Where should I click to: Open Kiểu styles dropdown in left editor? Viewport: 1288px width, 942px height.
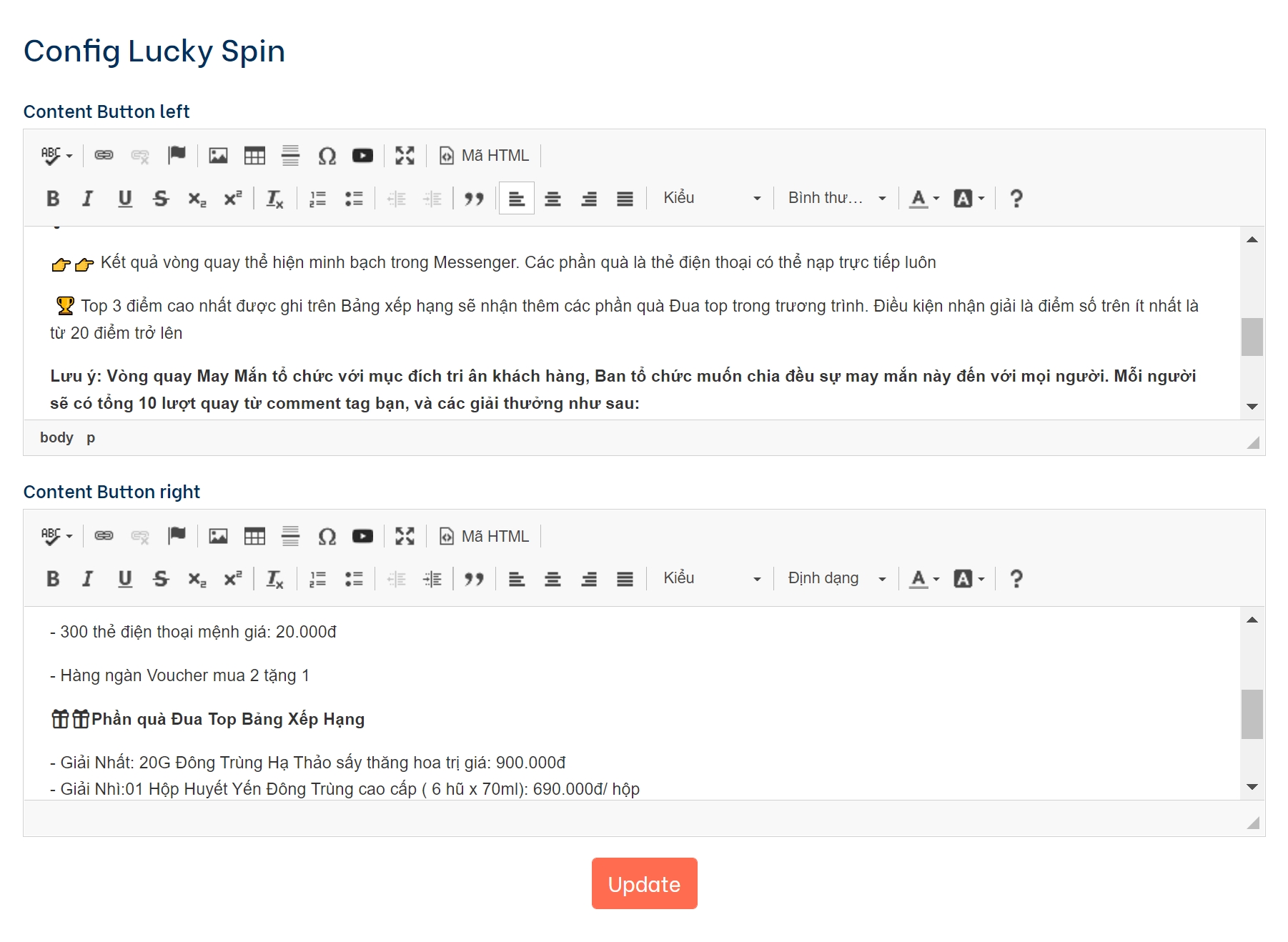point(711,199)
